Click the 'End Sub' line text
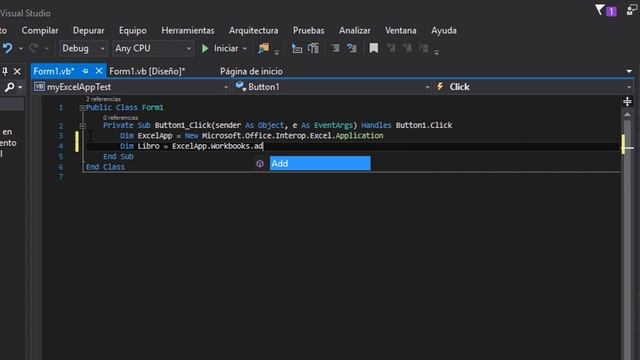The height and width of the screenshot is (360, 640). pyautogui.click(x=118, y=156)
